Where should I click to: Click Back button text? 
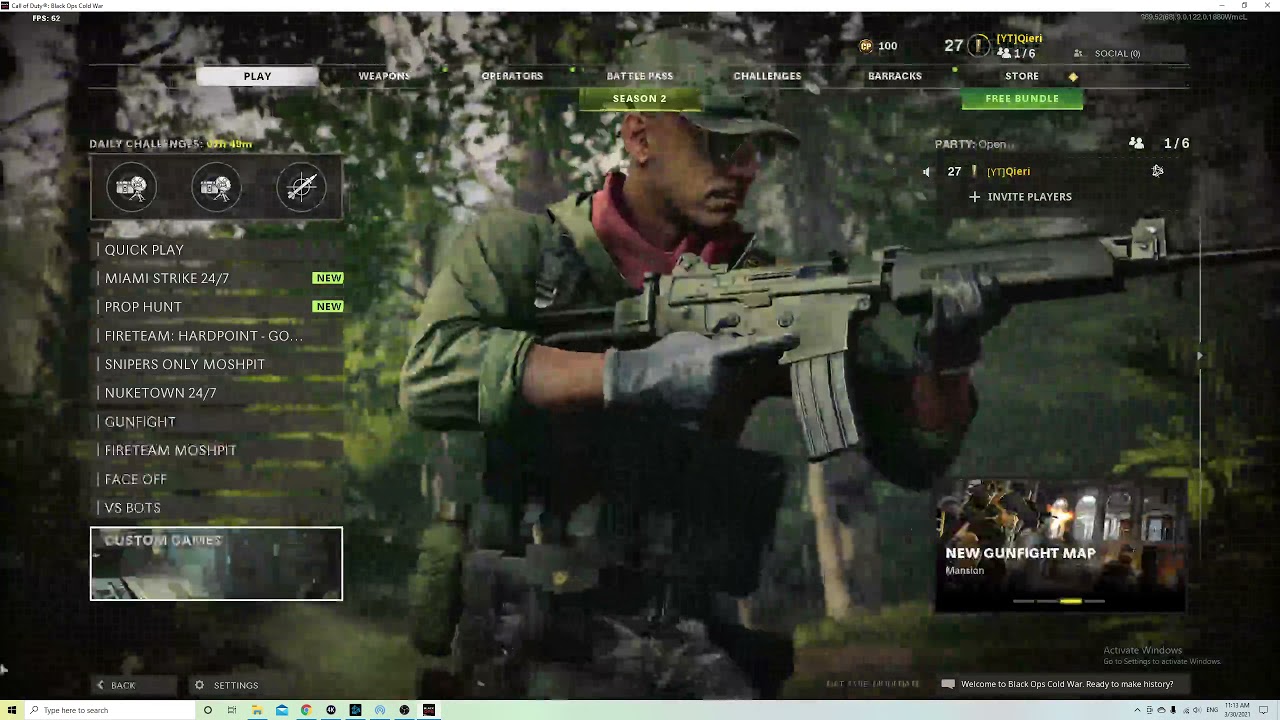(123, 685)
